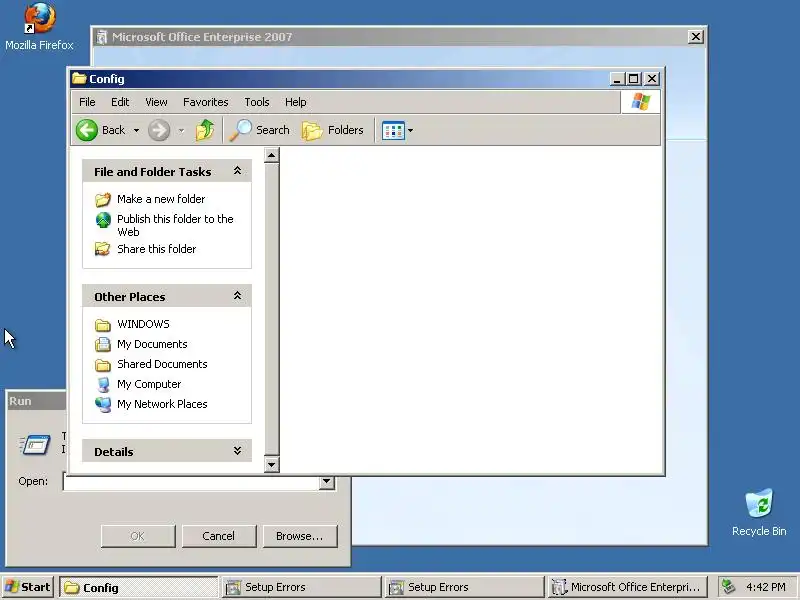
Task: Click the task pane scrollbar track
Action: [271, 309]
